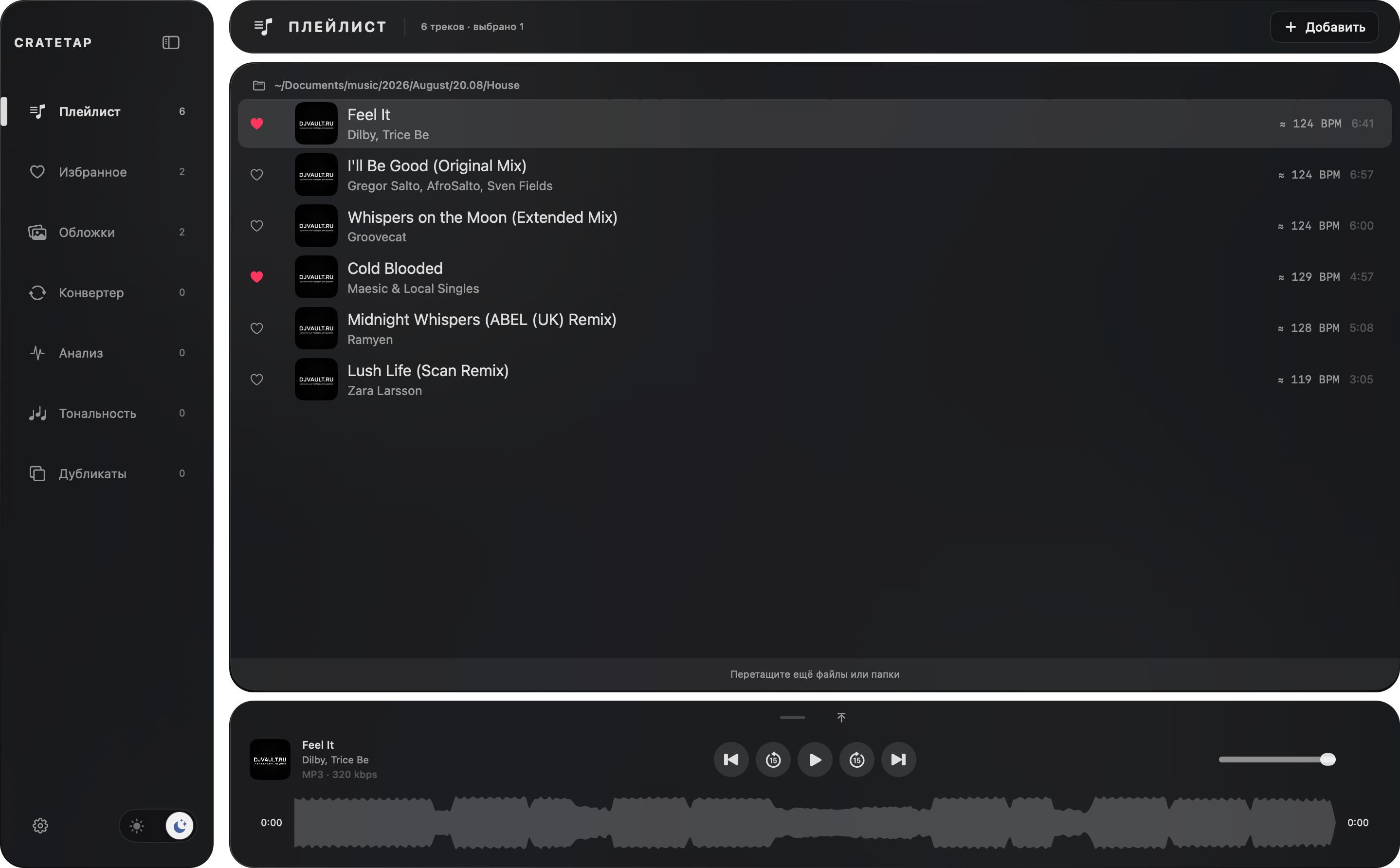Click the folder icon beside the path
Viewport: 1400px width, 868px height.
[259, 86]
